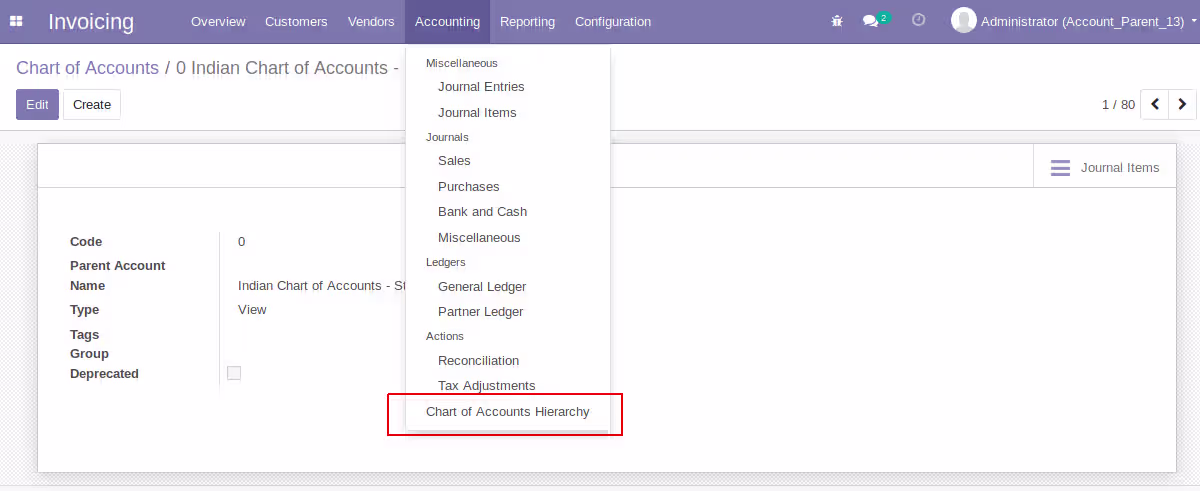1200x491 pixels.
Task: Open the Configuration dropdown menu
Action: (613, 21)
